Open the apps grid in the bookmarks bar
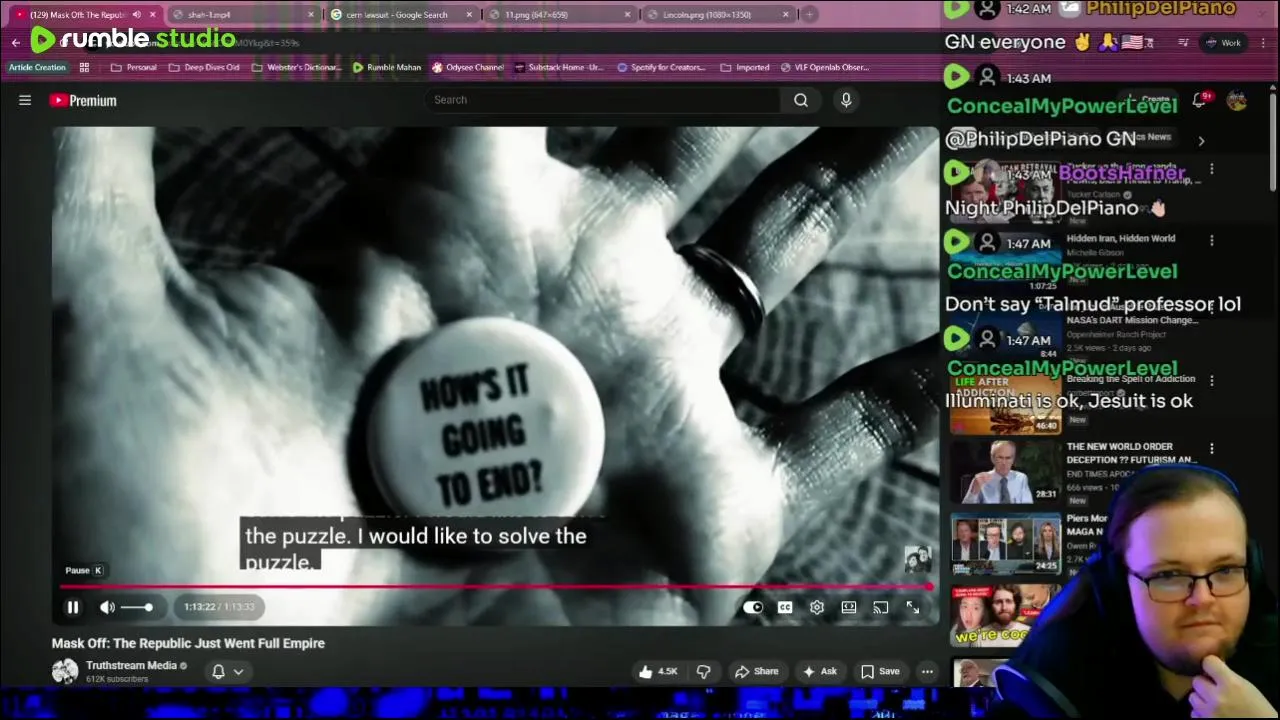 (x=84, y=68)
